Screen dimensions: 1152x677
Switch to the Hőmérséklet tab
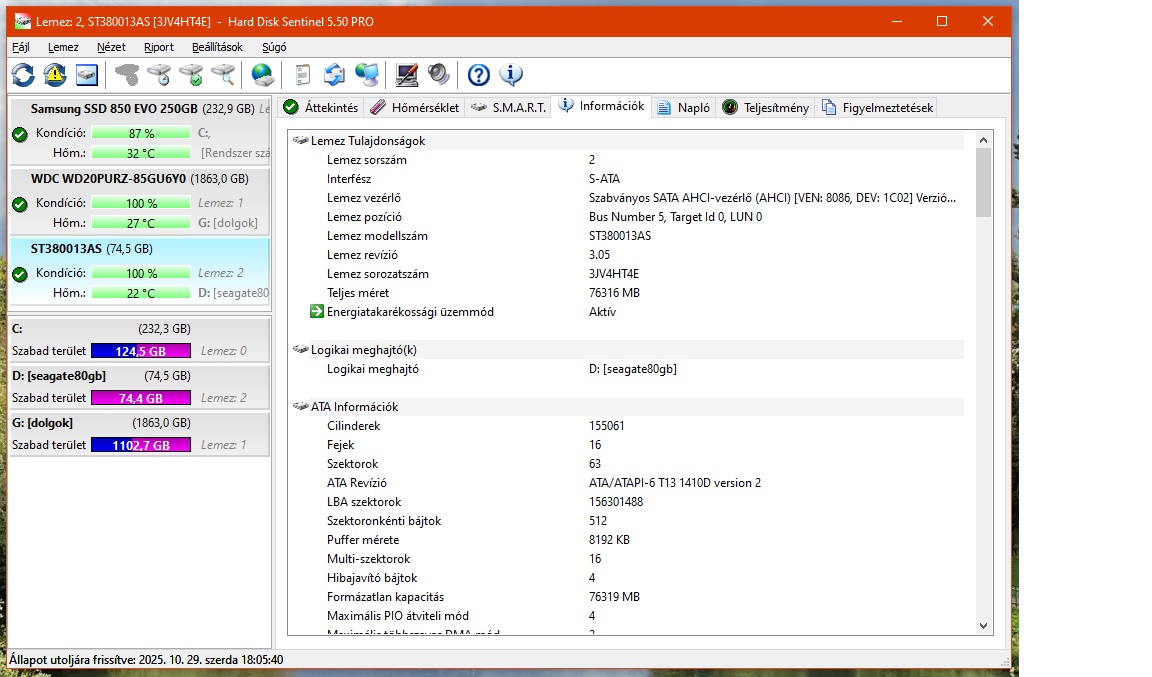[414, 108]
